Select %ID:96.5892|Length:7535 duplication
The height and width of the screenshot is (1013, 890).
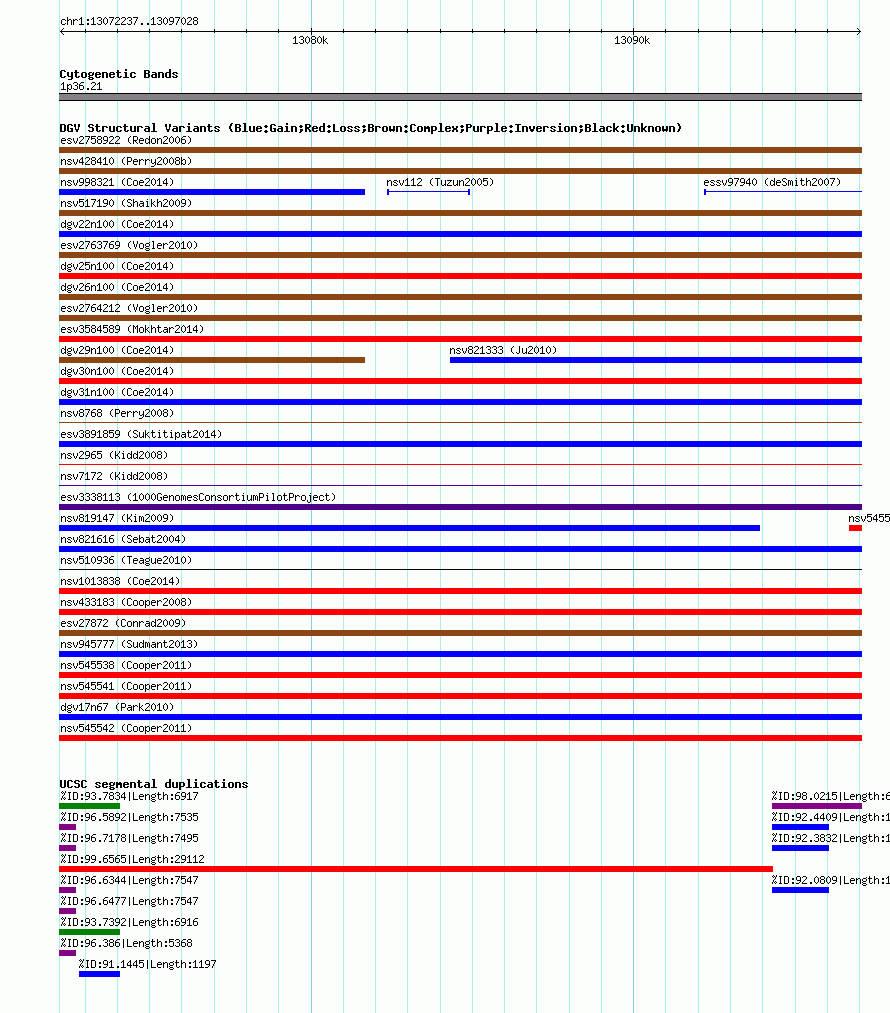point(129,817)
